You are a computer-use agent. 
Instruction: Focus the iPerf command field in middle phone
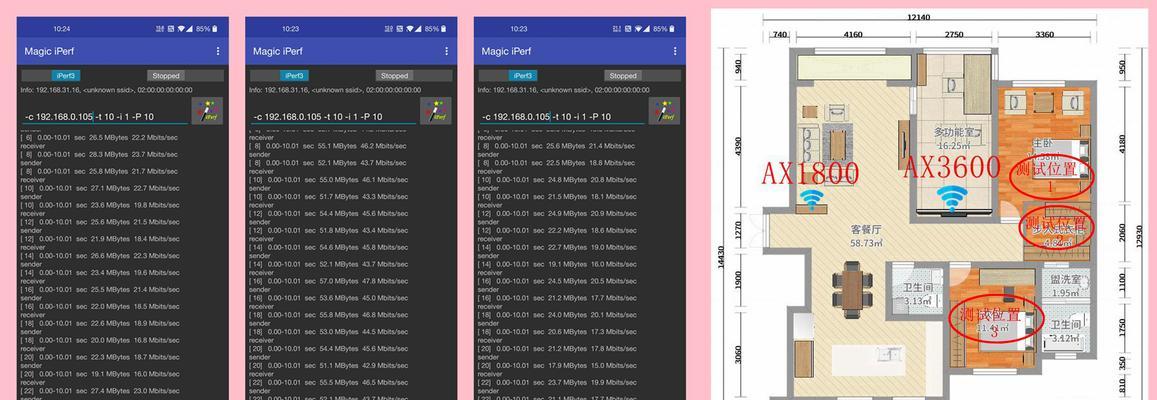click(334, 117)
